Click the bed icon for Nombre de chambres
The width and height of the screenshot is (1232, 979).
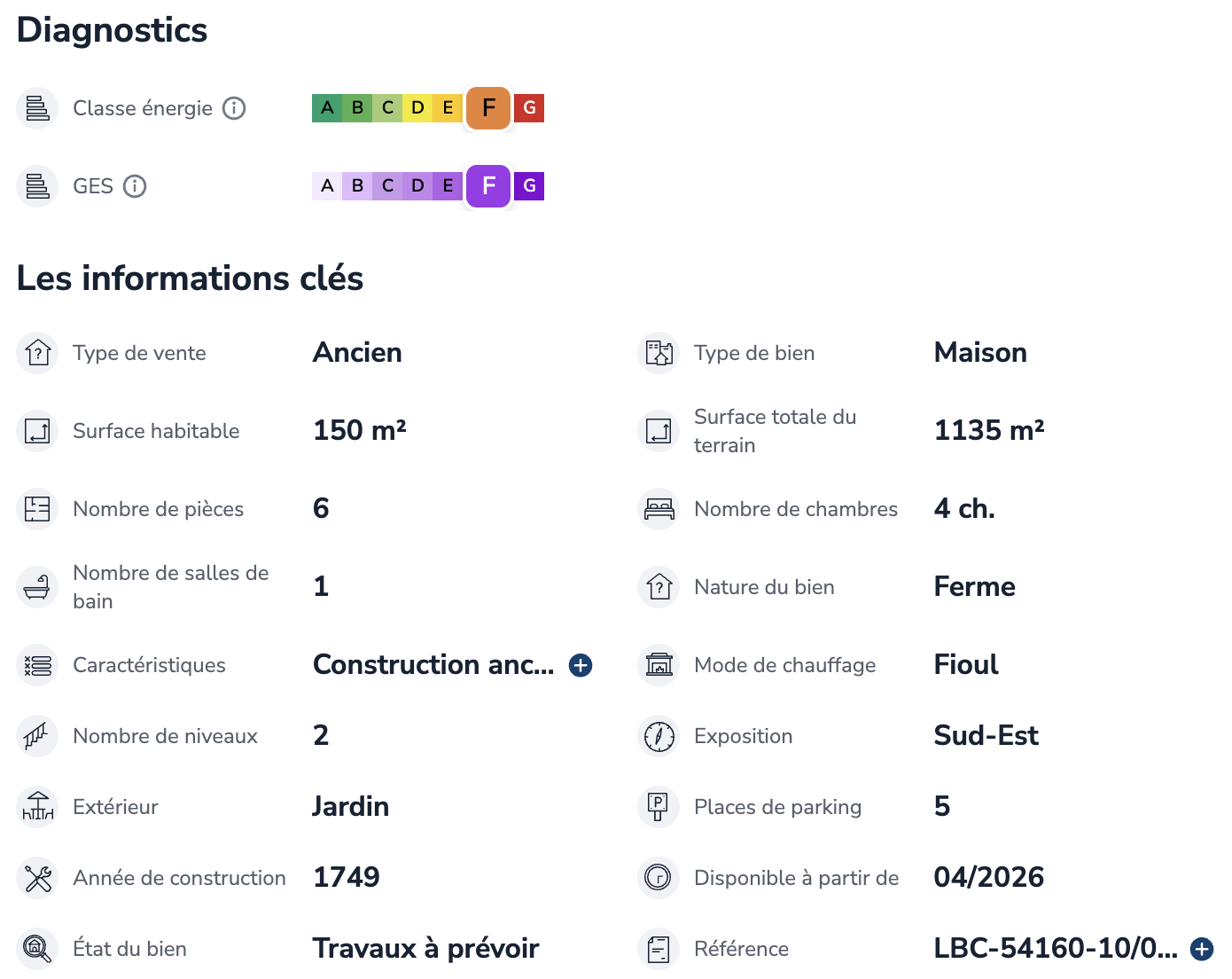659,509
